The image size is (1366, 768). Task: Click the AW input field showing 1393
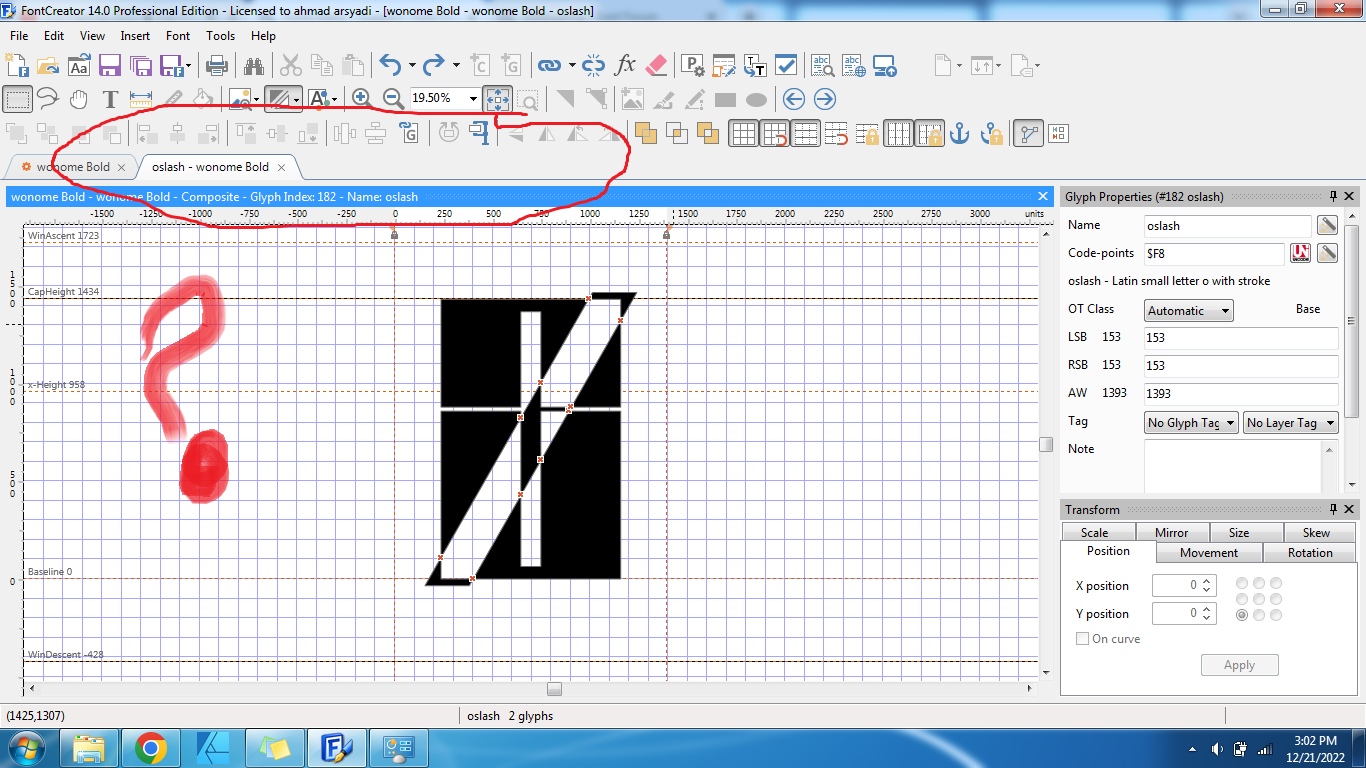coord(1241,394)
